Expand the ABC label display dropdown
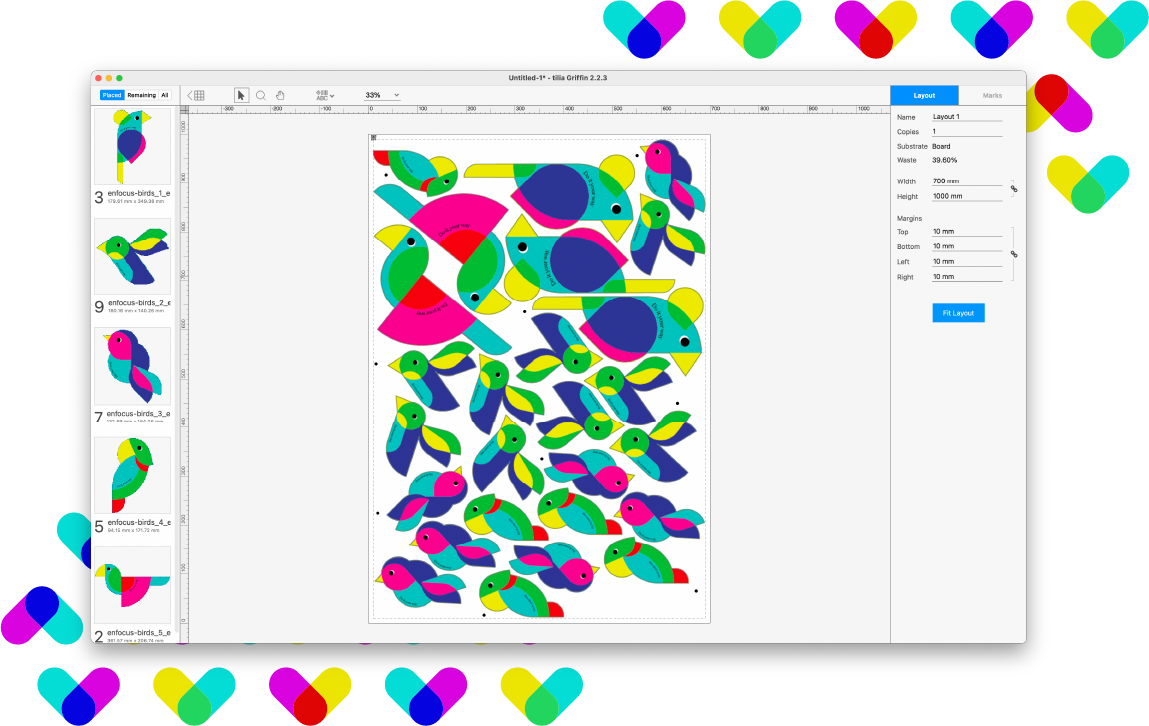 click(325, 95)
